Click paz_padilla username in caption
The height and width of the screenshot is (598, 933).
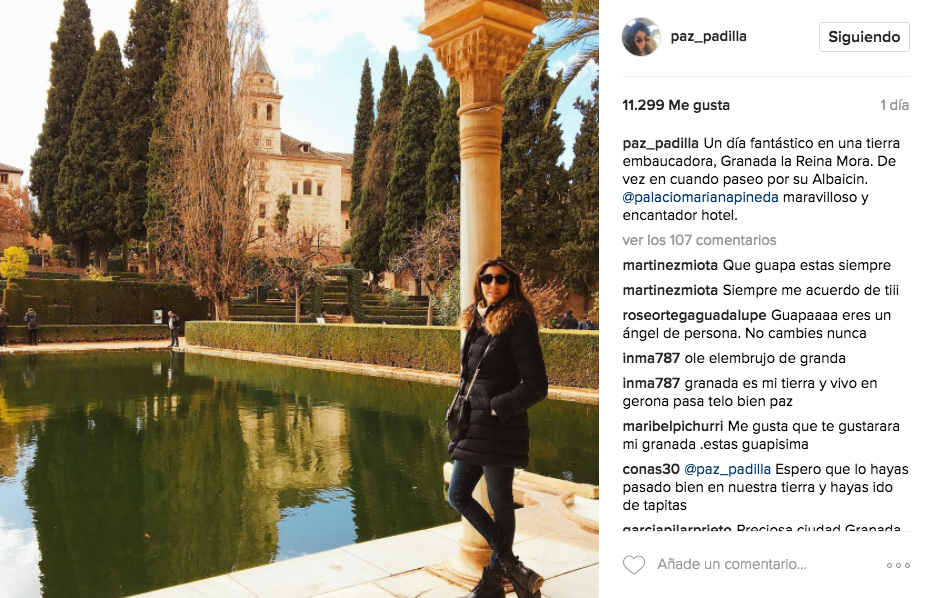tap(660, 143)
